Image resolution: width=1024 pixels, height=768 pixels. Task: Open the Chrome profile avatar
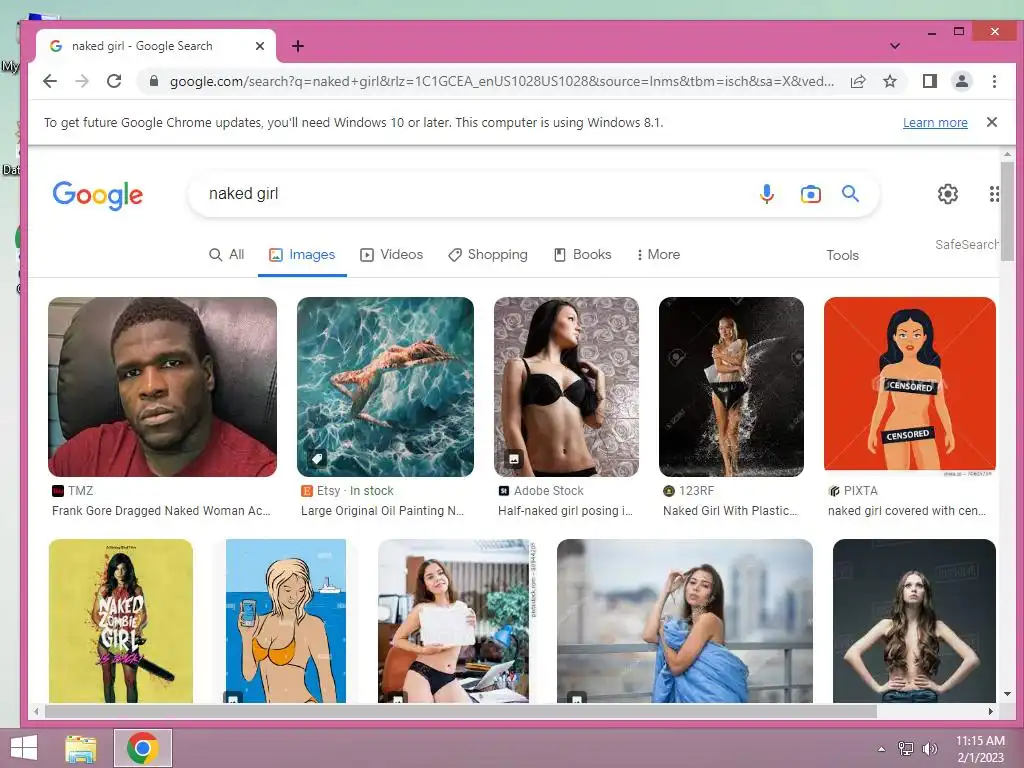tap(962, 81)
